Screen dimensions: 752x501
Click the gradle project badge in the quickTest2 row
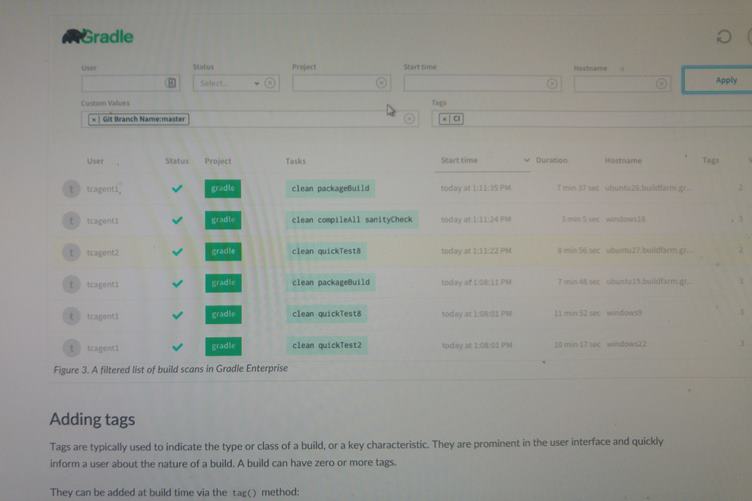tap(223, 346)
